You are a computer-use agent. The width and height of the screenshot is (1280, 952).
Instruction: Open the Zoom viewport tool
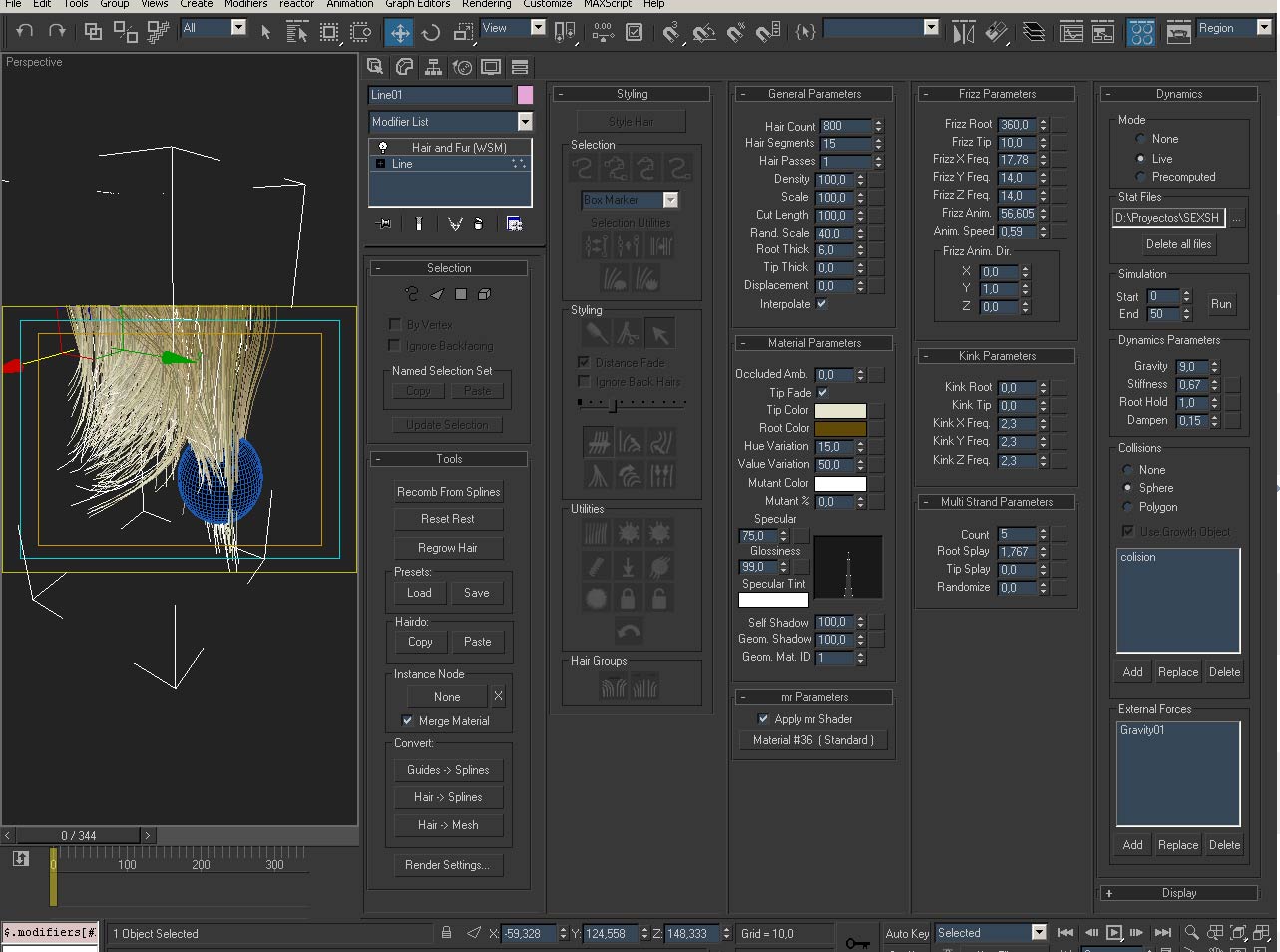click(x=1191, y=933)
